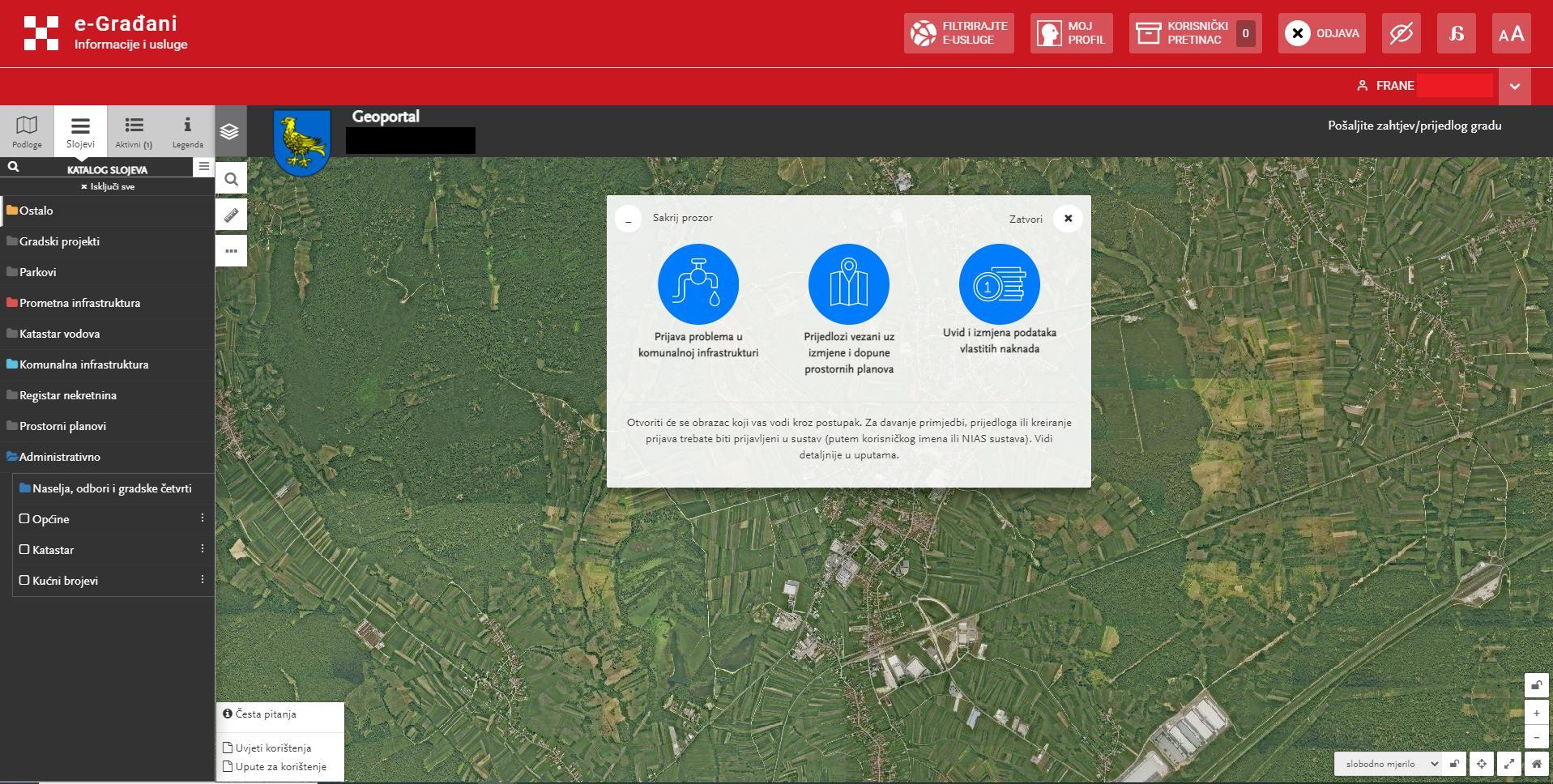
Task: Click the ODJAVA logout button
Action: 1321,33
